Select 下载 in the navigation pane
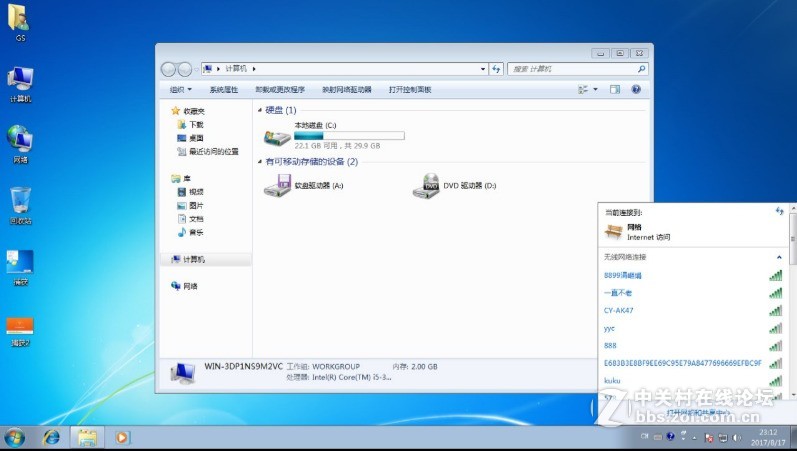 click(x=190, y=125)
